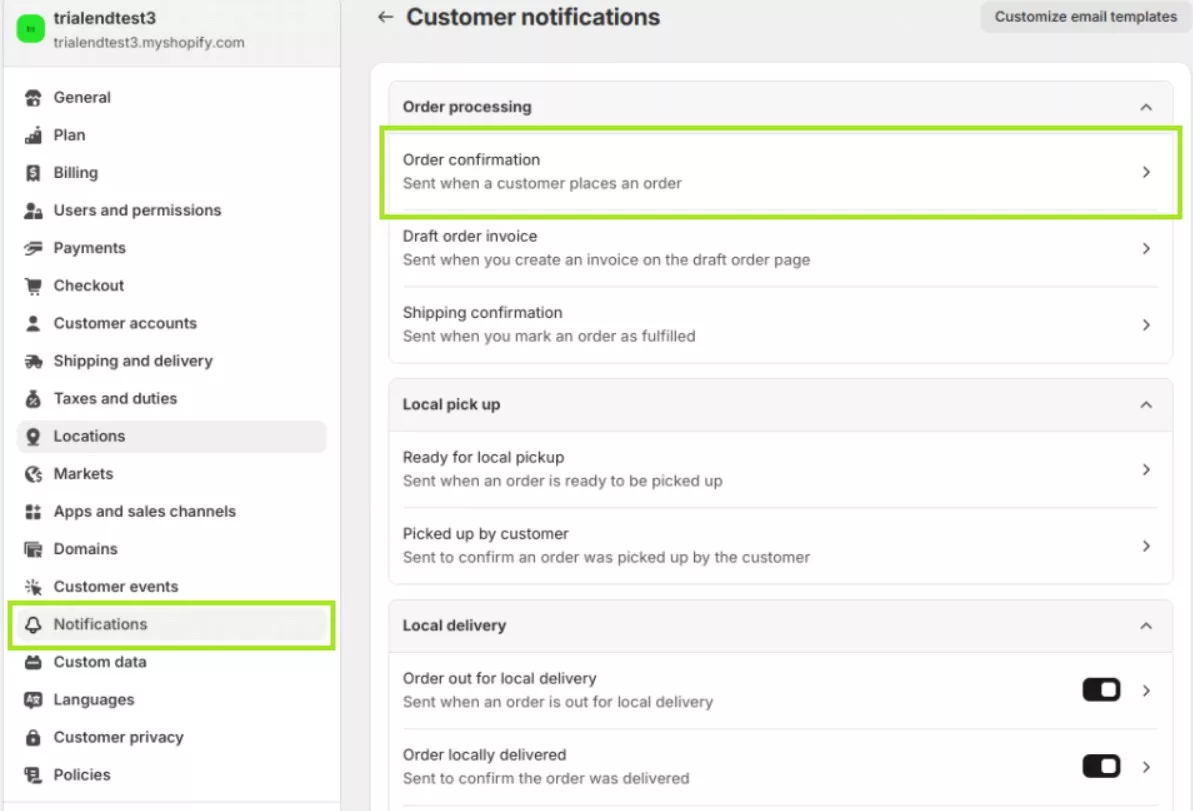
Task: Click the trialendtest3 green store avatar
Action: pyautogui.click(x=30, y=28)
